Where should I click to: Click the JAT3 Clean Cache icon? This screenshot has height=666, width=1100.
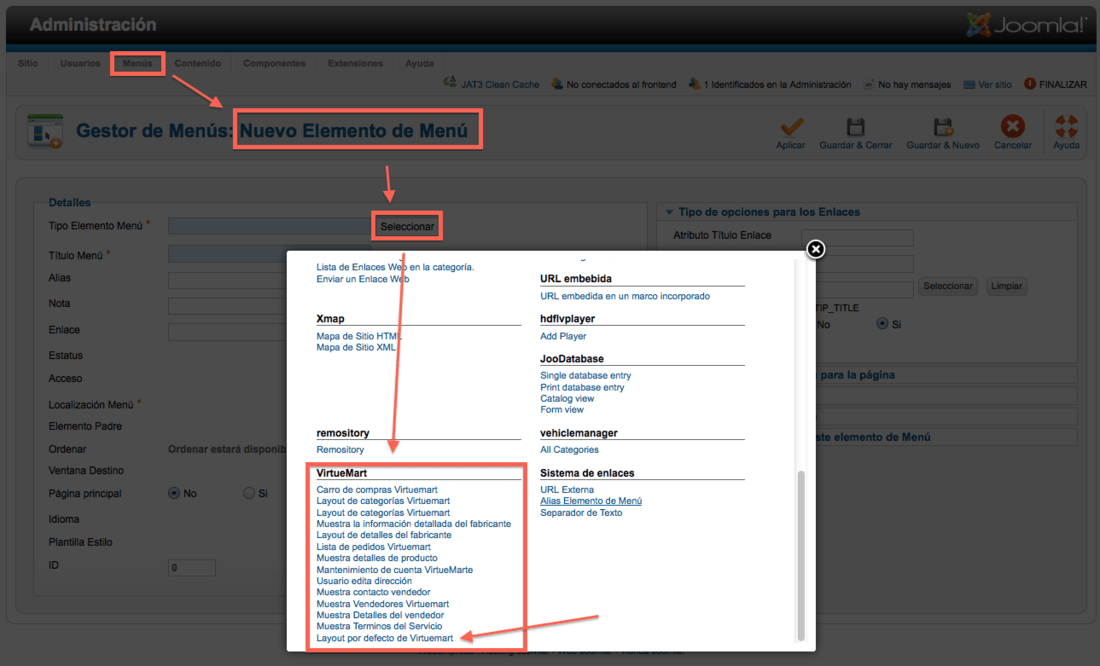[x=450, y=84]
